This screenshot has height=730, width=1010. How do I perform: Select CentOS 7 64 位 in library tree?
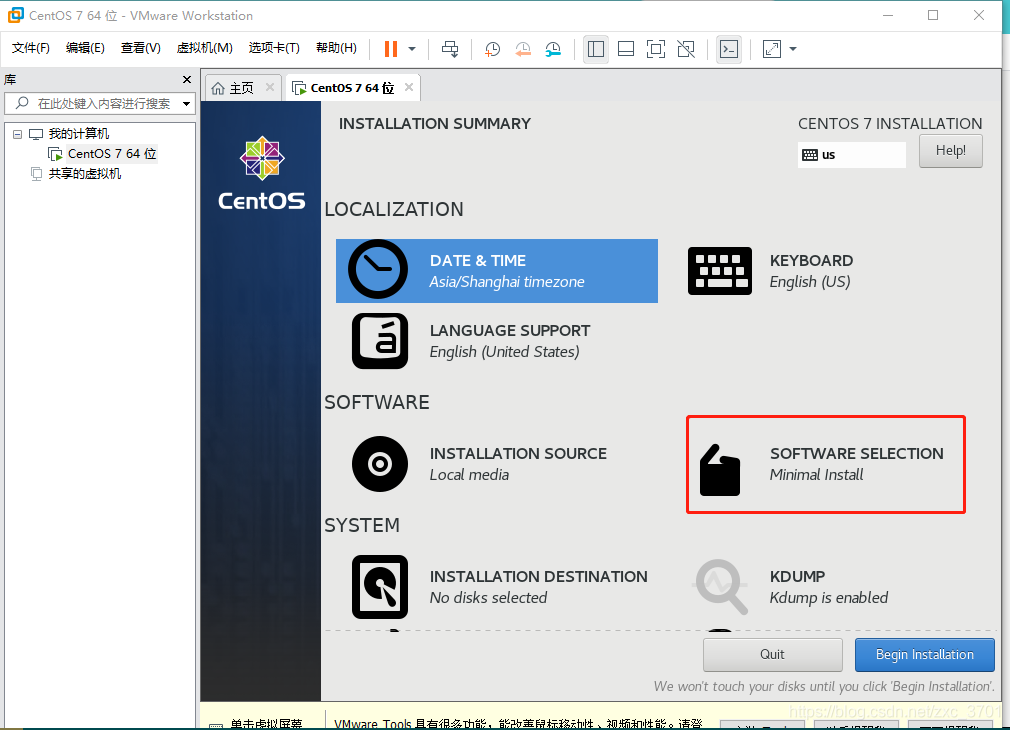tap(112, 154)
